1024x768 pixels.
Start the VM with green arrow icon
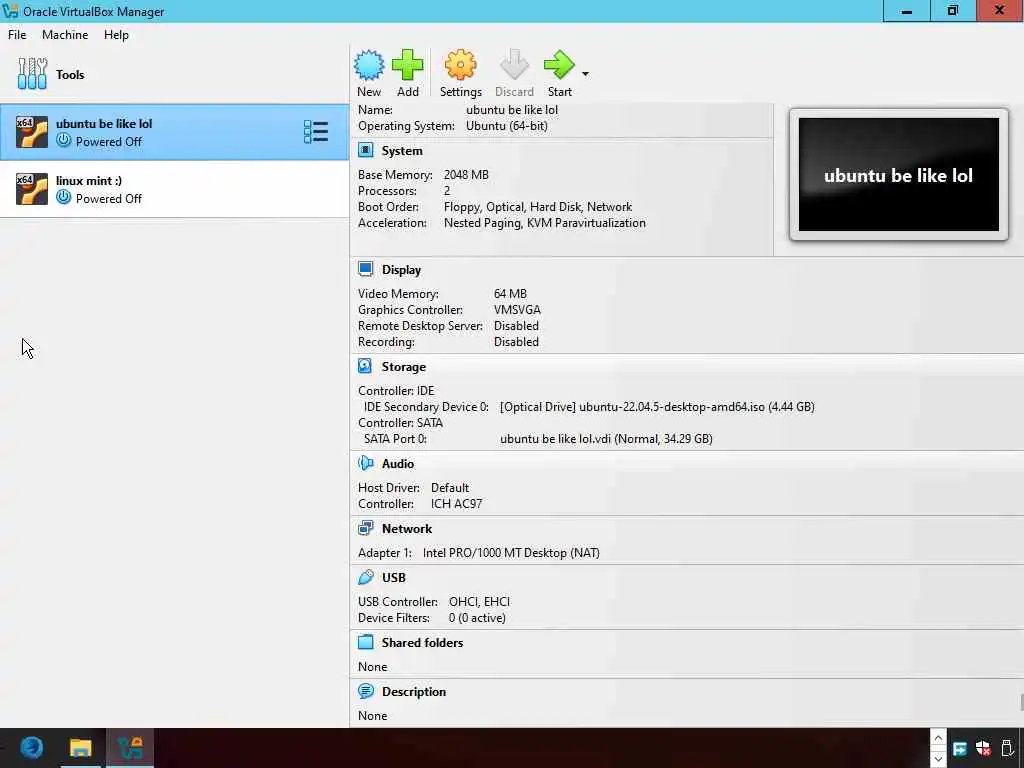559,65
